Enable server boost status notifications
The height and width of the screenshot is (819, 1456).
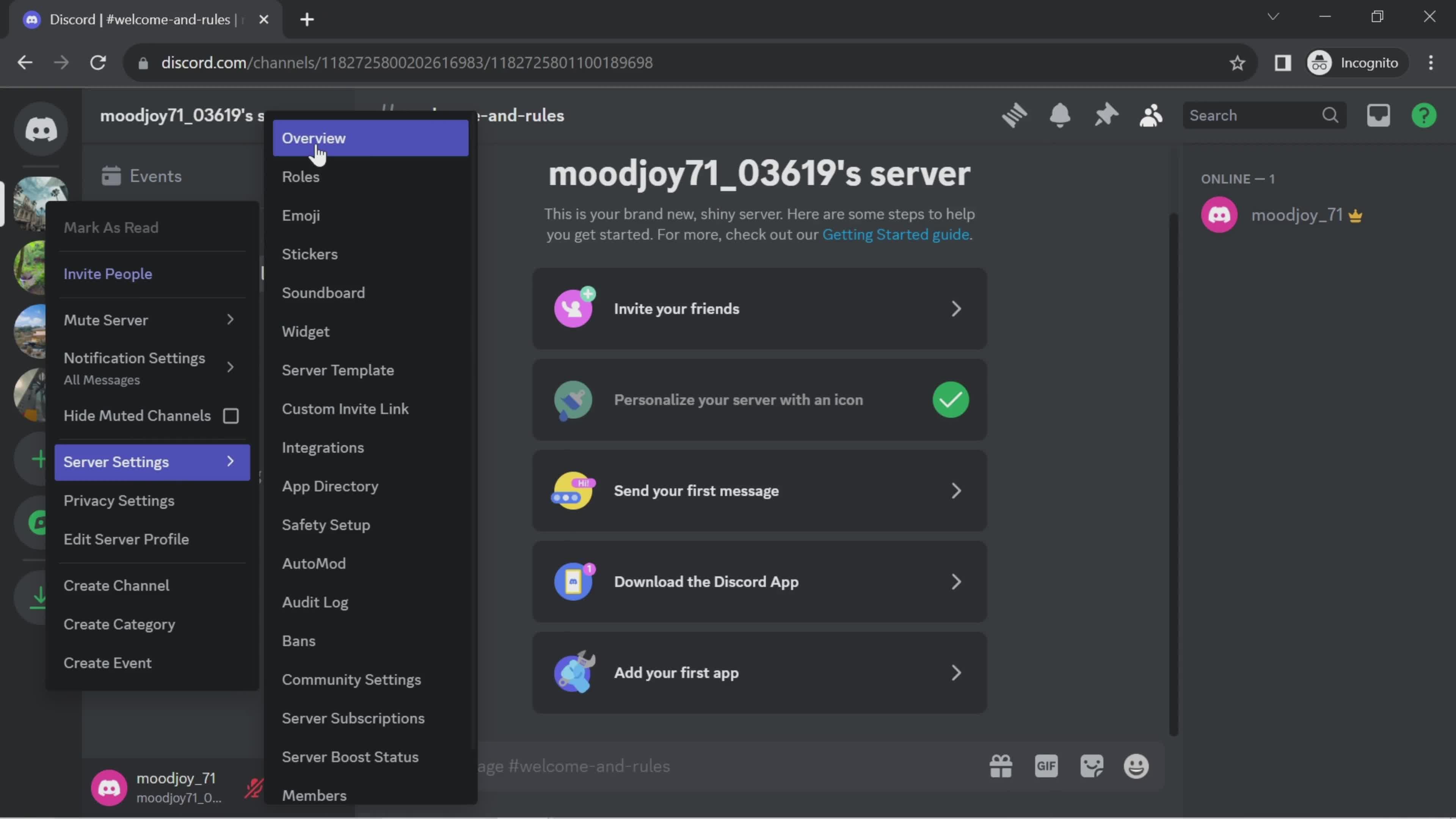pyautogui.click(x=349, y=757)
